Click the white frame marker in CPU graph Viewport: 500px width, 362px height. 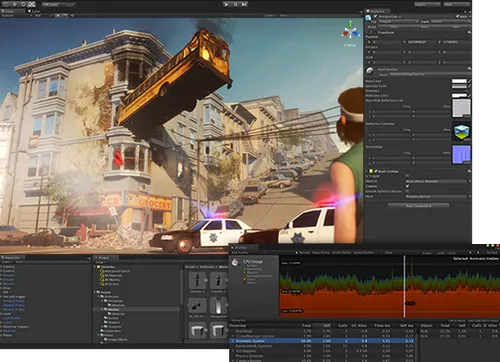point(405,287)
